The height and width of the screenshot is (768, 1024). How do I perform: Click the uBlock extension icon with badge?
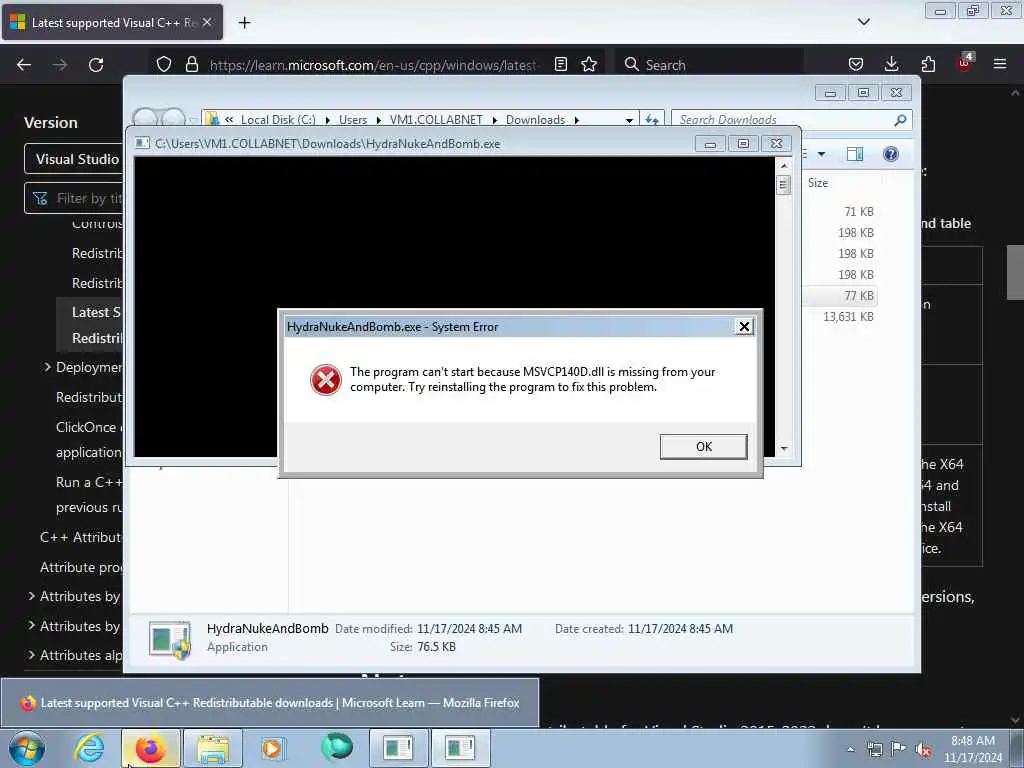(x=965, y=63)
